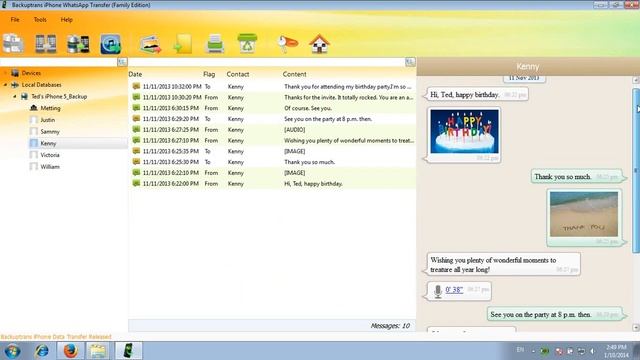
Task: Click the volume speaker tray icon
Action: [x=592, y=351]
